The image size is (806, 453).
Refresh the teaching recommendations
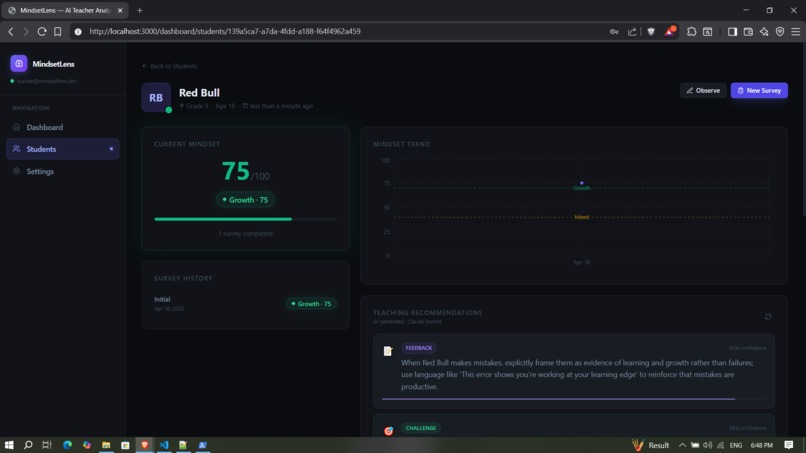pyautogui.click(x=768, y=317)
